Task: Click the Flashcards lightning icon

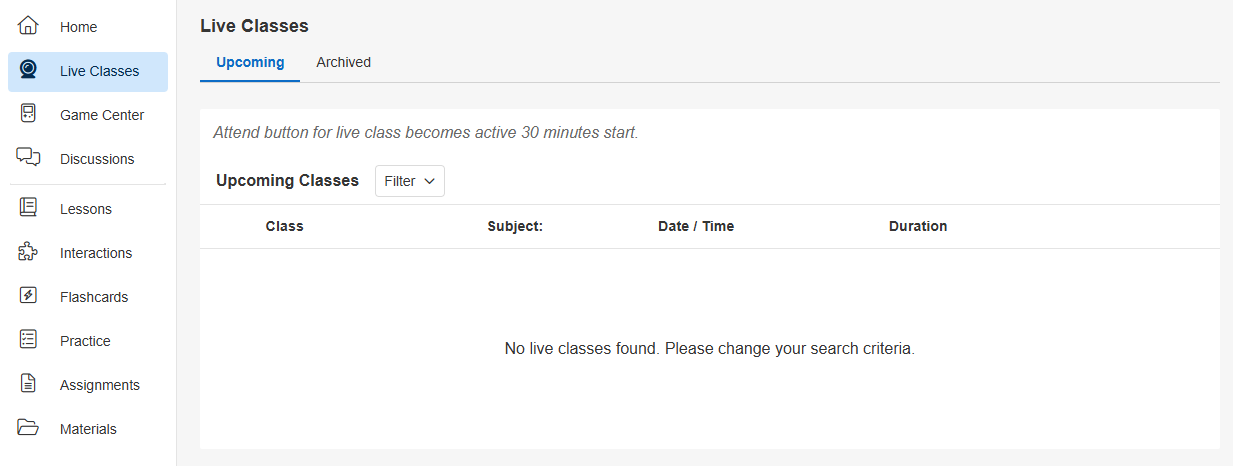Action: tap(28, 296)
